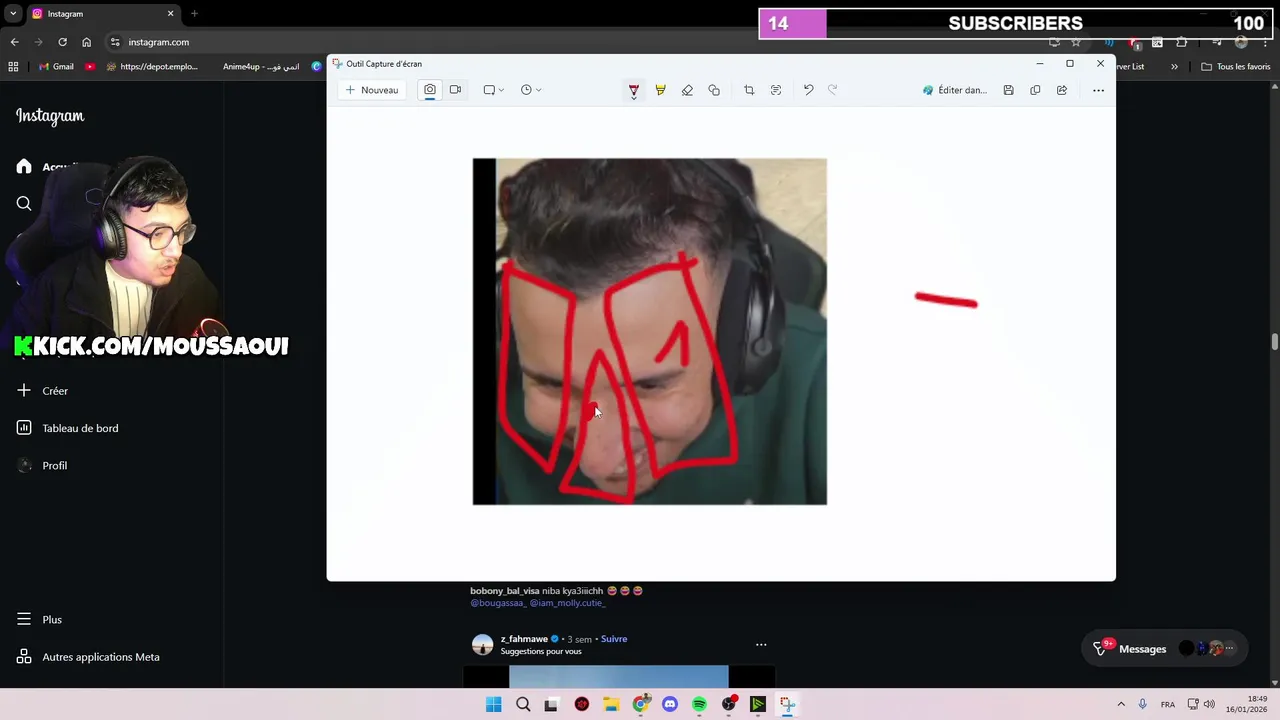Open OBS Studio from the taskbar
The image size is (1280, 720).
tap(729, 704)
